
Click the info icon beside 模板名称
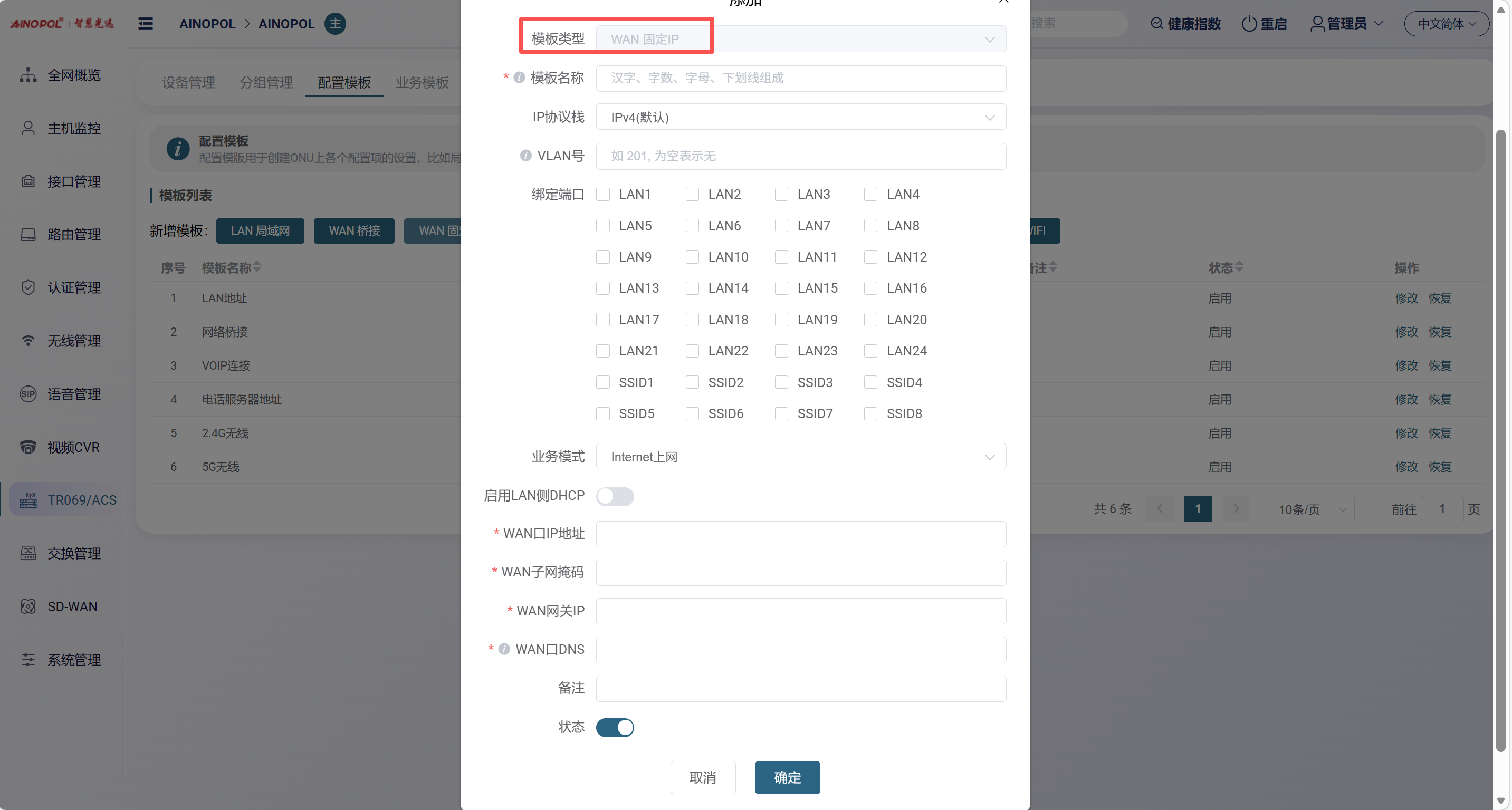click(x=519, y=78)
